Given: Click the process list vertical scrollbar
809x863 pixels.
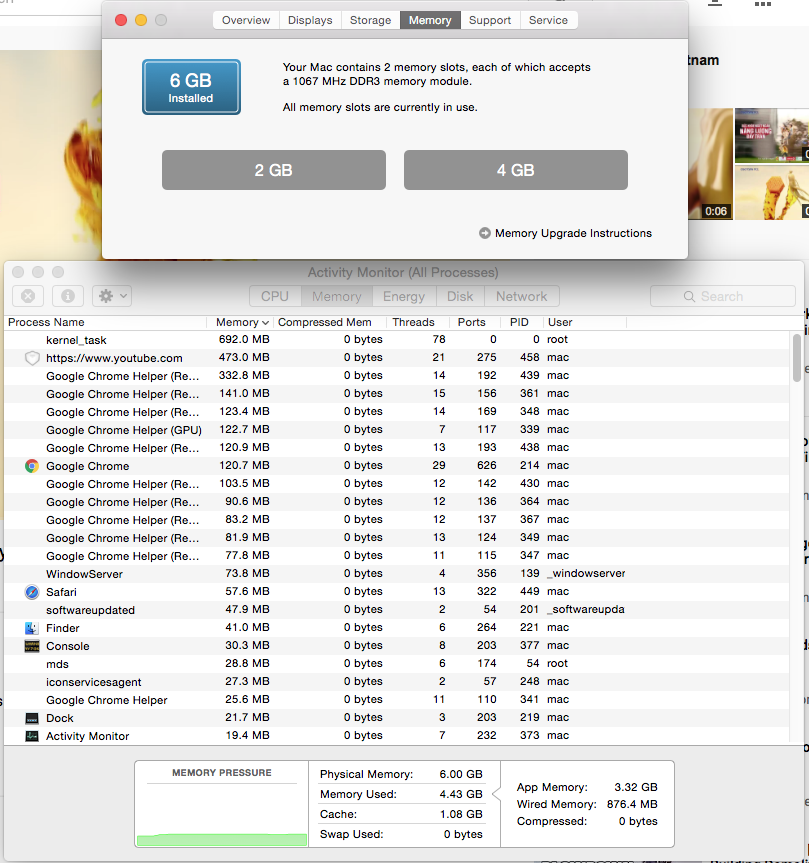Looking at the screenshot, I should point(796,358).
